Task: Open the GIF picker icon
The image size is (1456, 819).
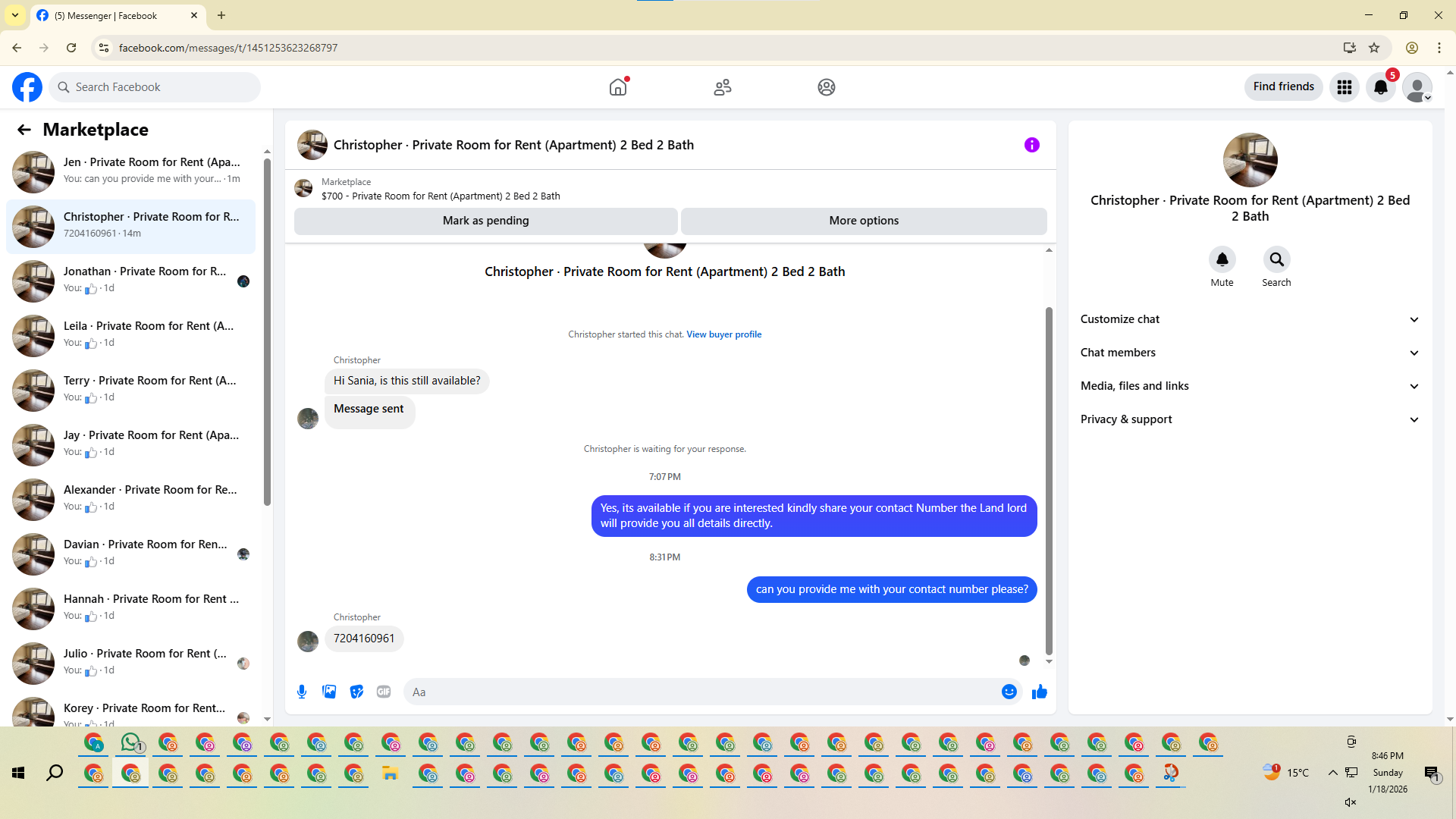Action: tap(384, 692)
